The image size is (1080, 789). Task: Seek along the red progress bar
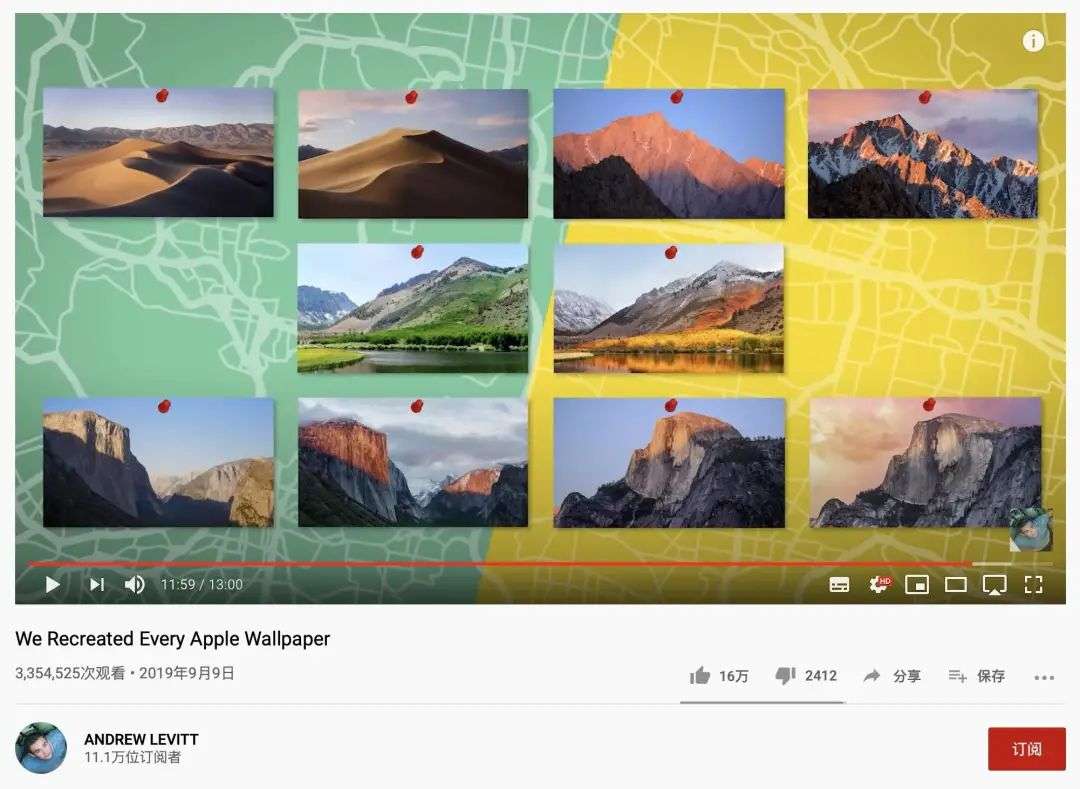pos(500,564)
